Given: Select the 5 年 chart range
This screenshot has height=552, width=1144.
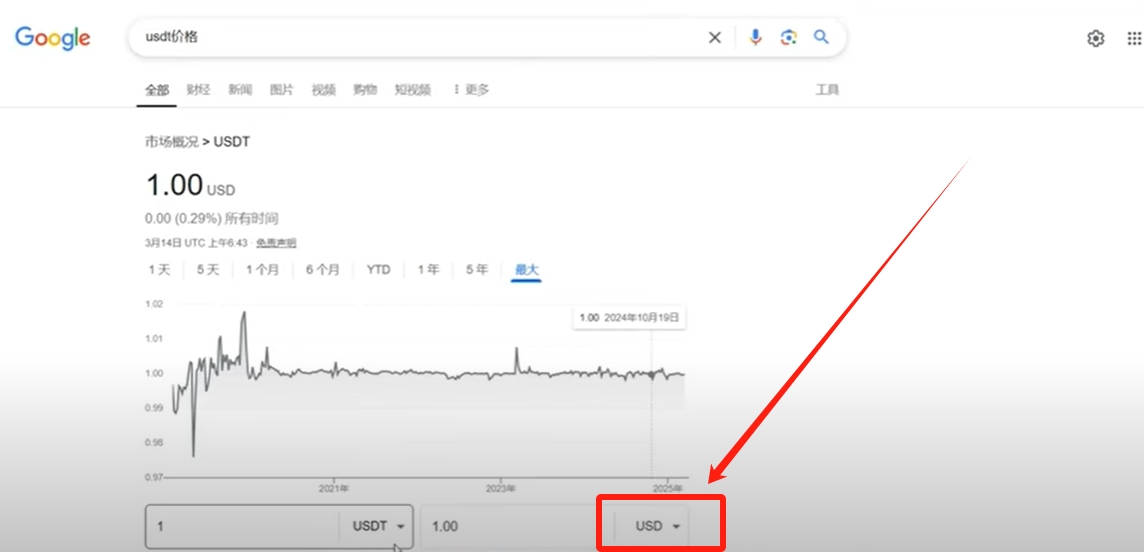Looking at the screenshot, I should click(x=477, y=270).
